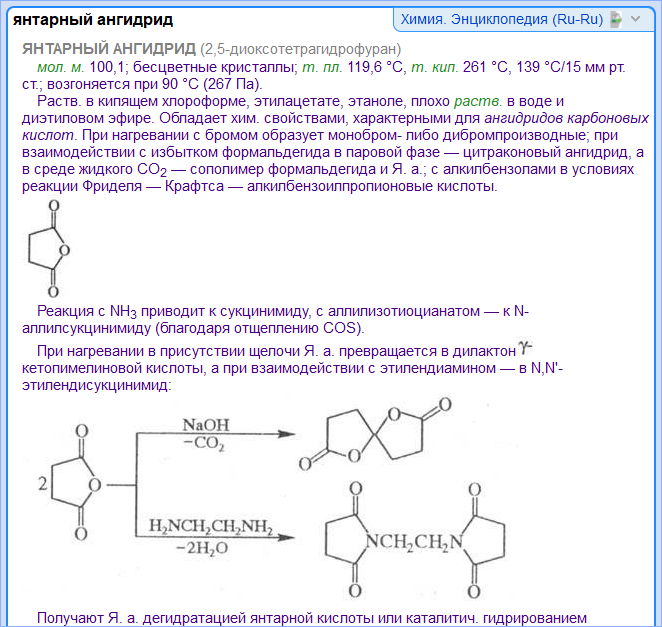Image resolution: width=662 pixels, height=627 pixels.
Task: Click the gray '2,5-диоксотетрагидрофуран' synonym text
Action: (301, 49)
